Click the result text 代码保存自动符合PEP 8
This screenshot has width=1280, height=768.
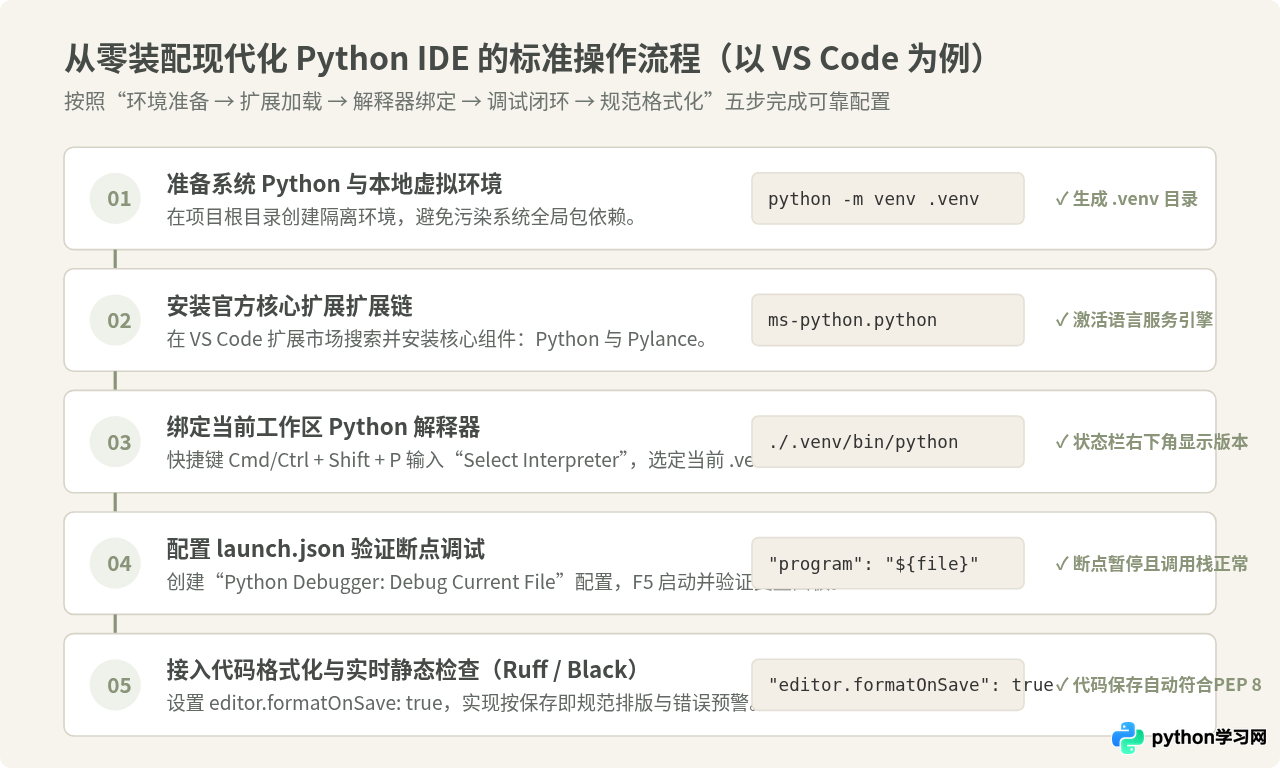tap(1158, 685)
